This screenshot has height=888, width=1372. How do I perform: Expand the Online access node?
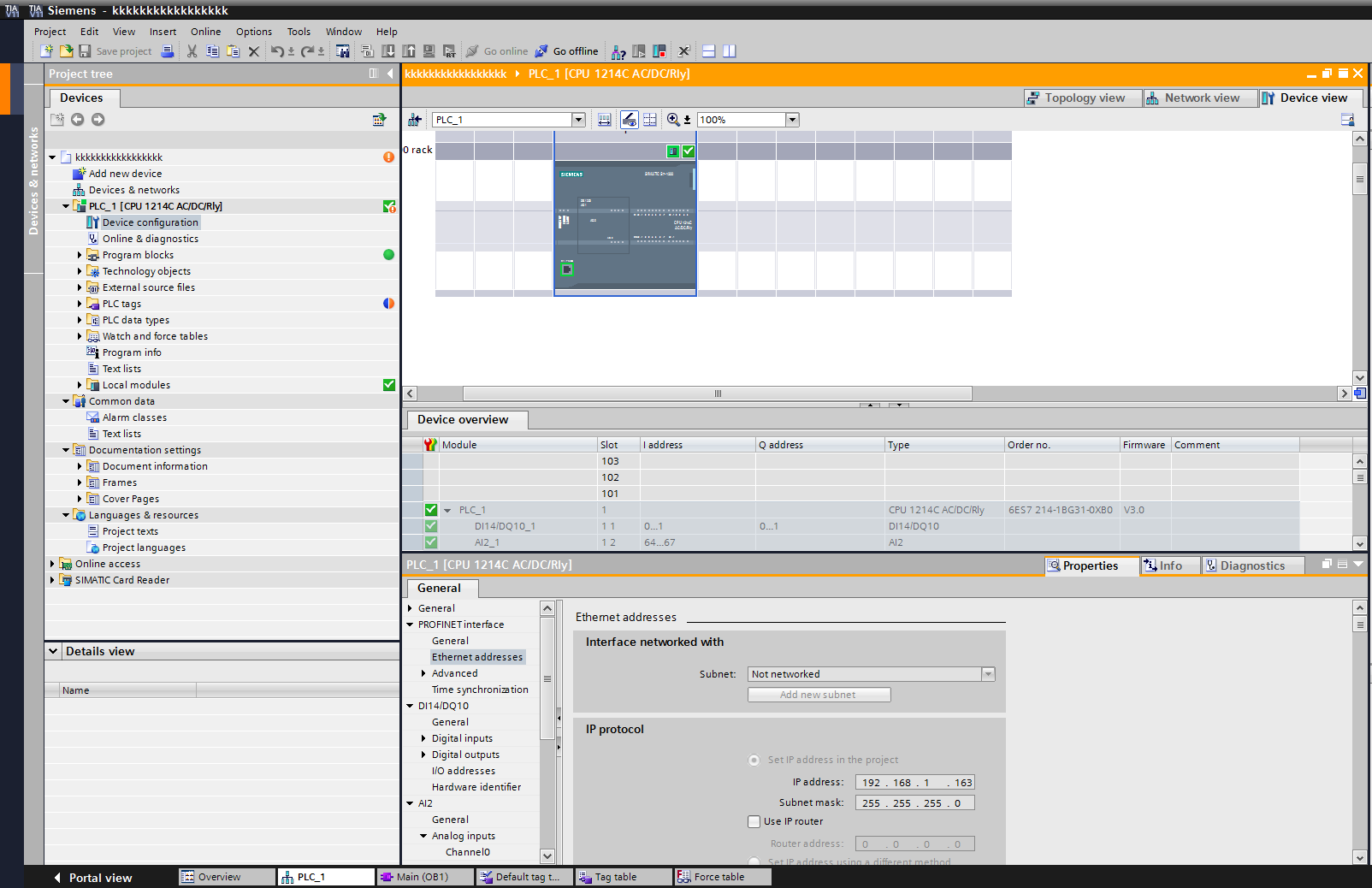52,564
